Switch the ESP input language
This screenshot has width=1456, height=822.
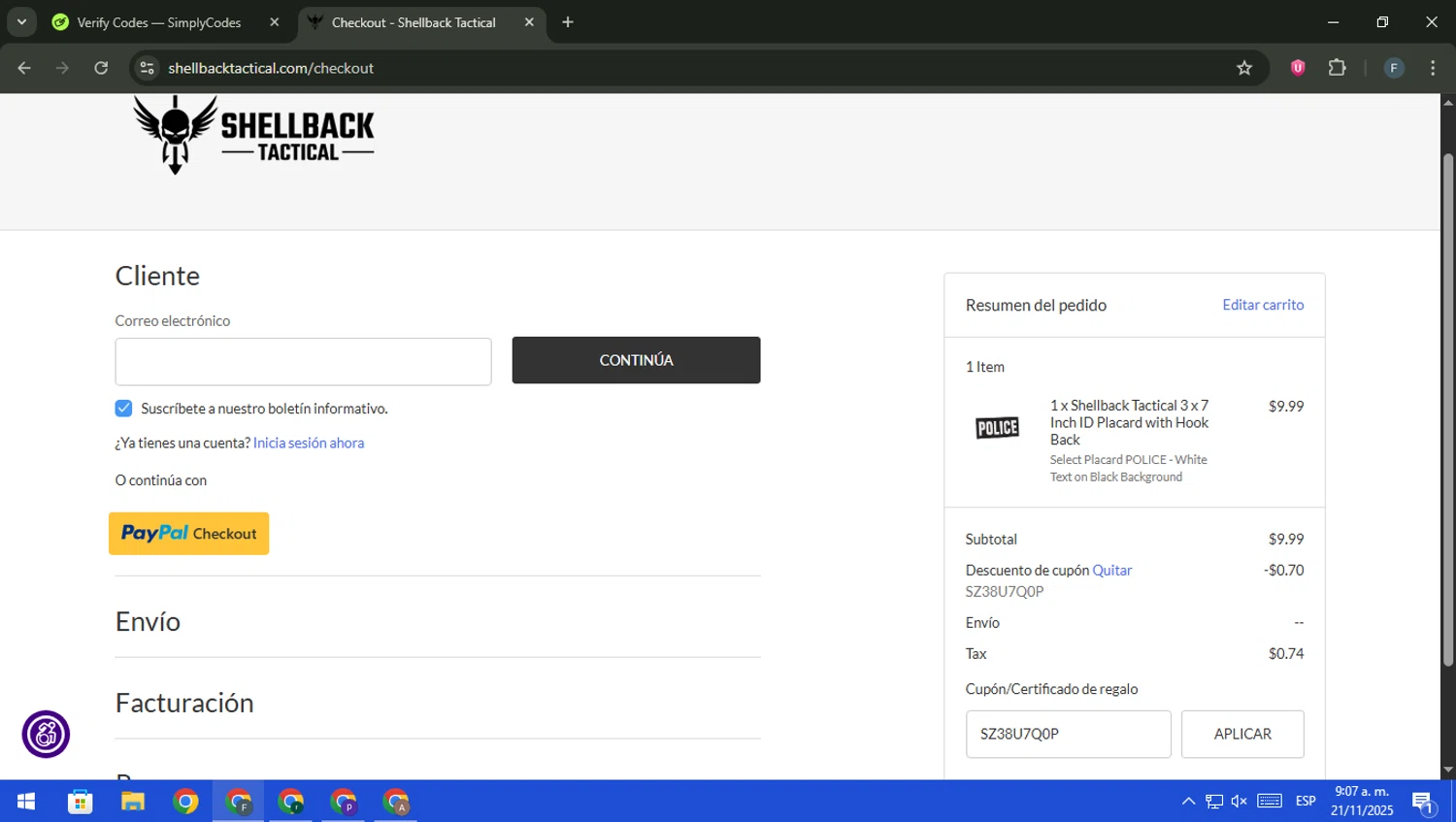(x=1306, y=802)
